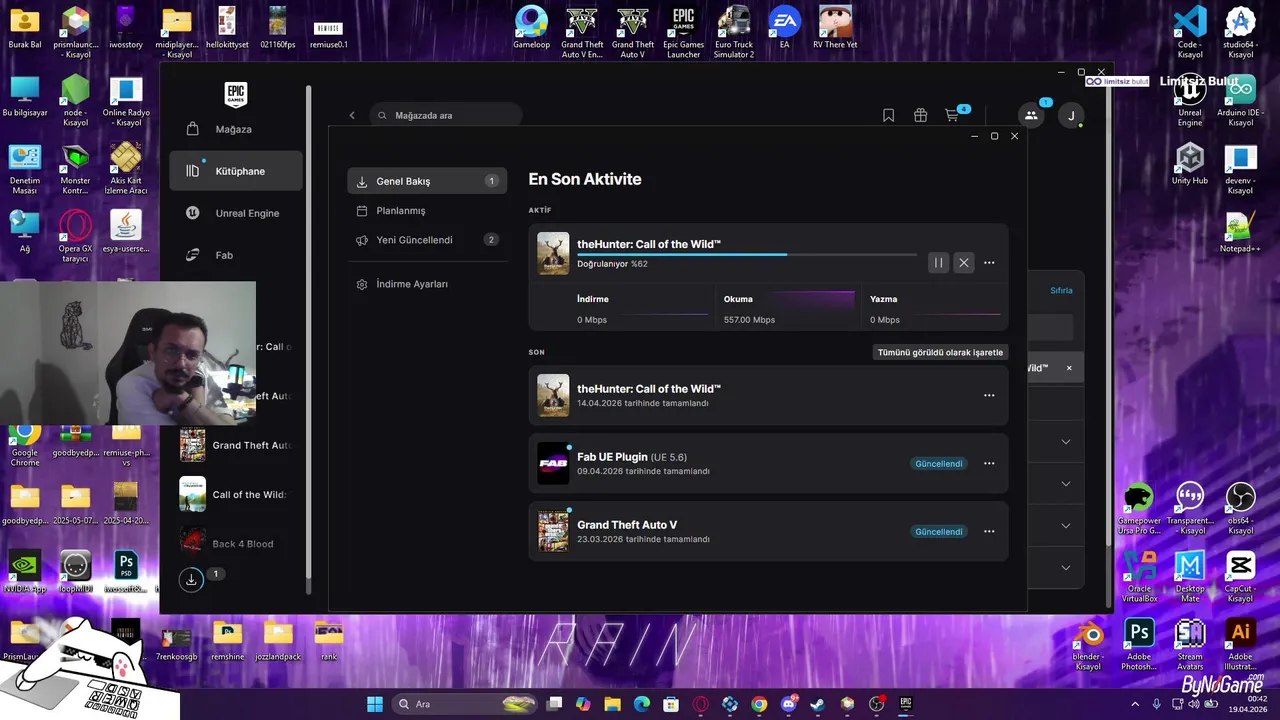Open Fab in Epic sidebar
Screen dimensions: 1280x720
(236, 255)
